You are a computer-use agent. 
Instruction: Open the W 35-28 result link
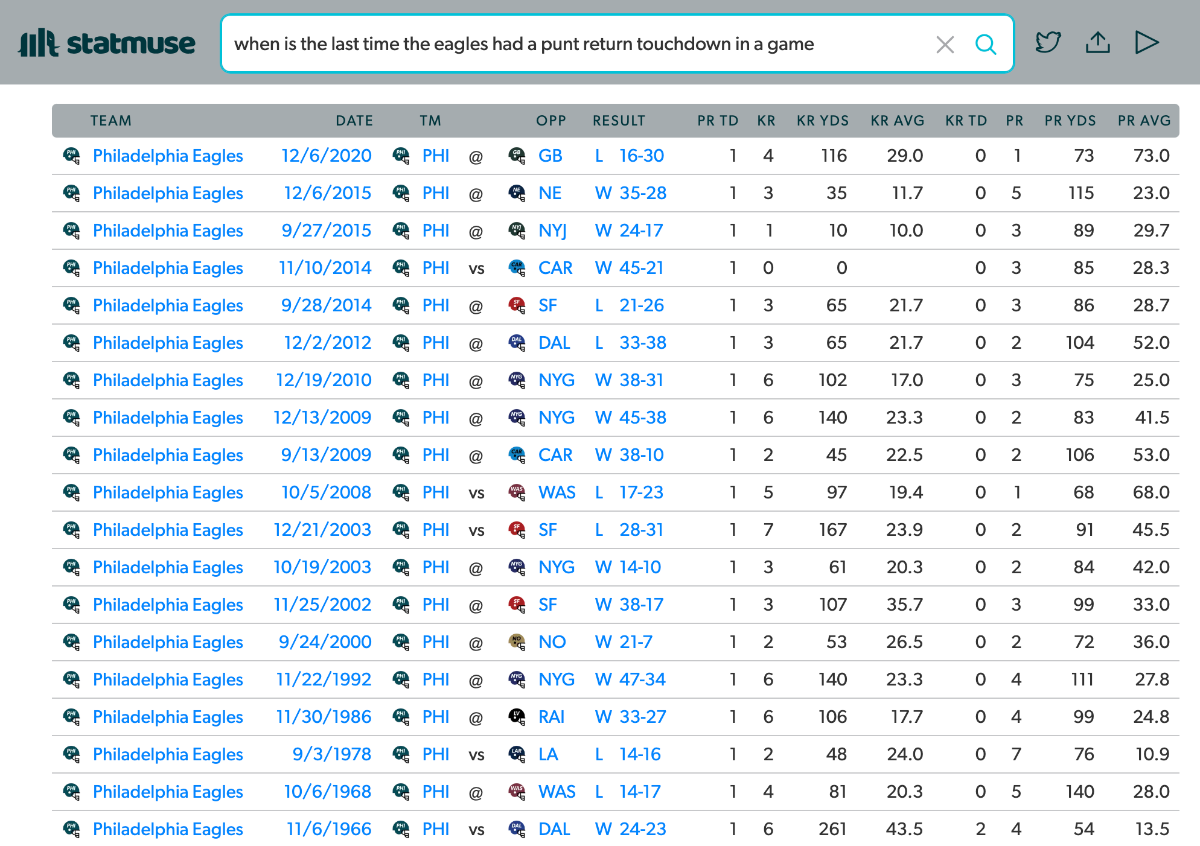pyautogui.click(x=630, y=193)
